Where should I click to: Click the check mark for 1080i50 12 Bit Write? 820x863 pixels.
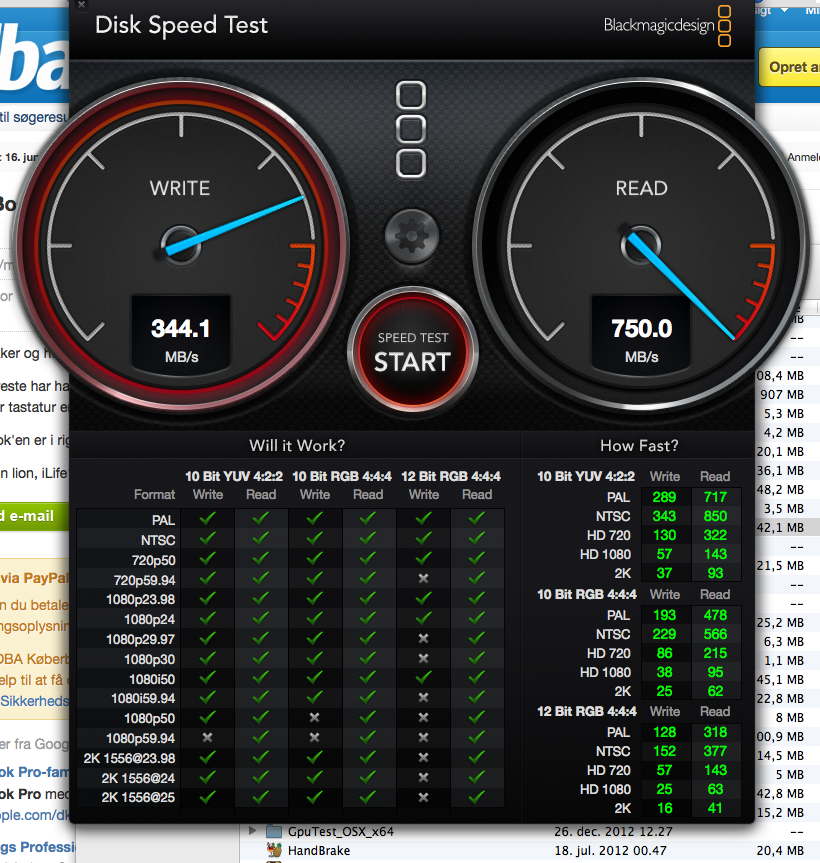423,678
